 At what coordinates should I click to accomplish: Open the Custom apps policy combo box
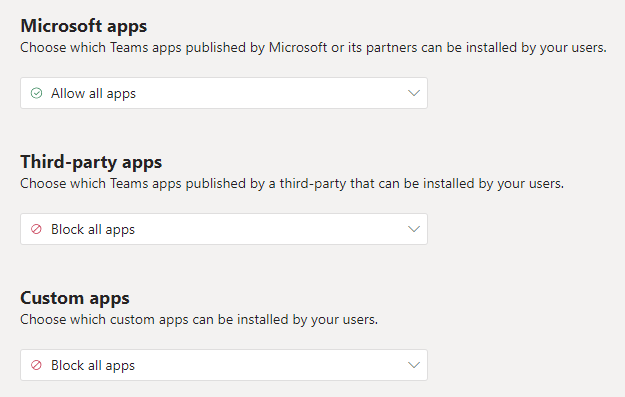[224, 365]
